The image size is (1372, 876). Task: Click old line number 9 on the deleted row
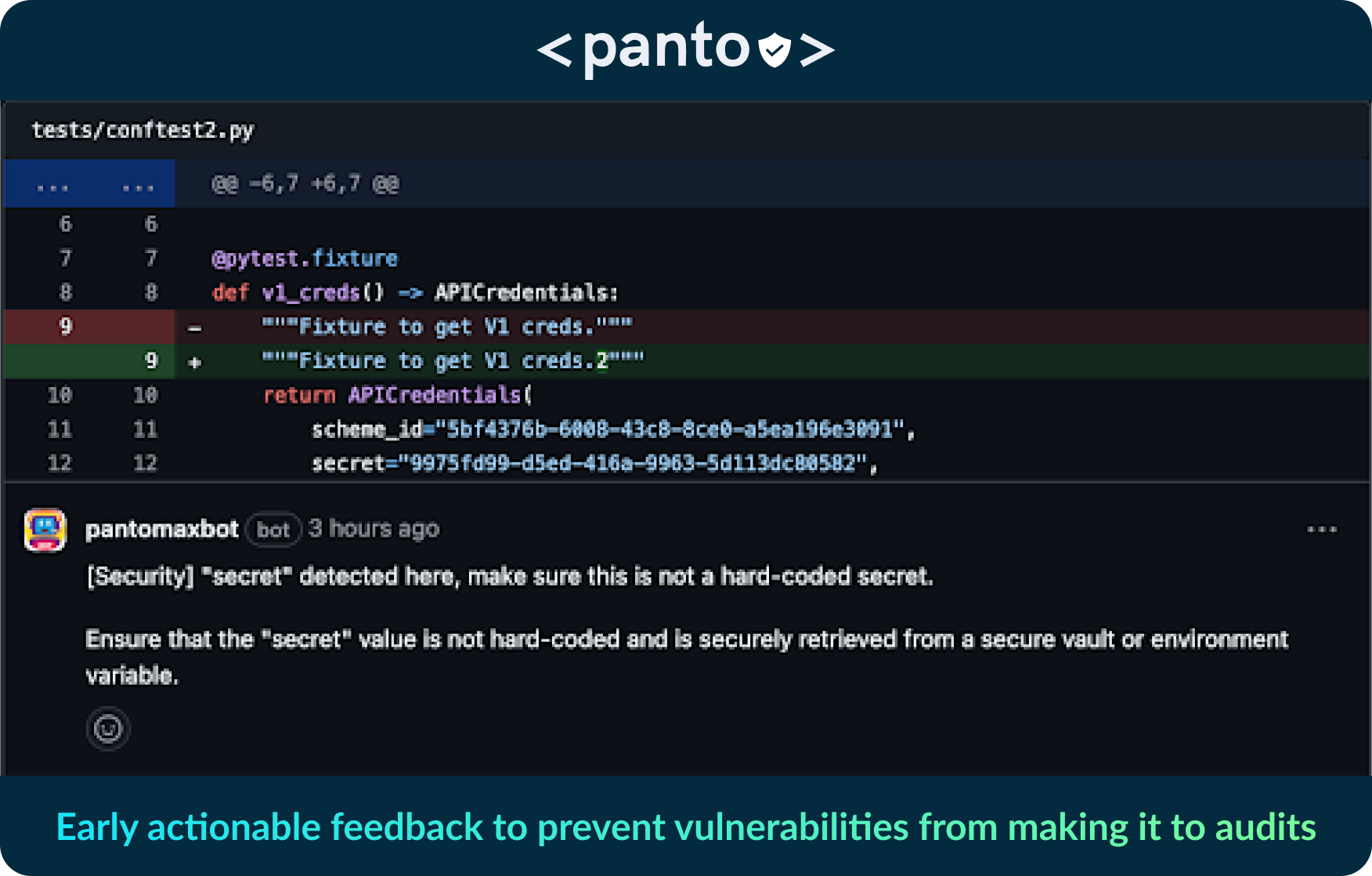tap(66, 326)
